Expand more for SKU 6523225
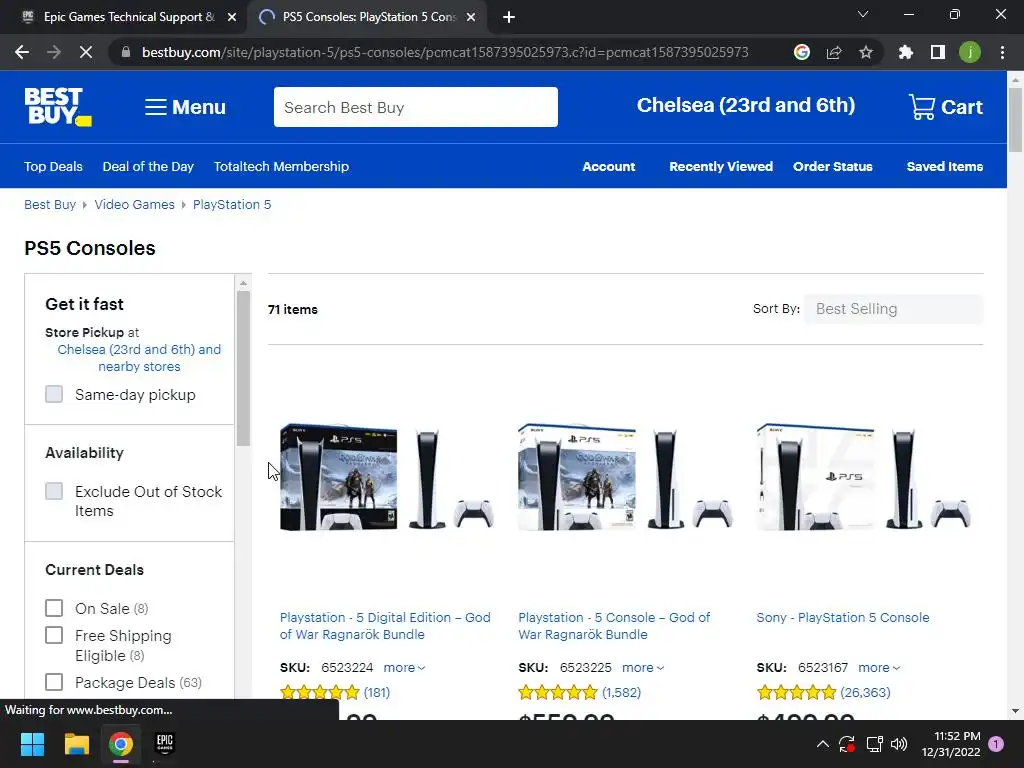 (643, 667)
